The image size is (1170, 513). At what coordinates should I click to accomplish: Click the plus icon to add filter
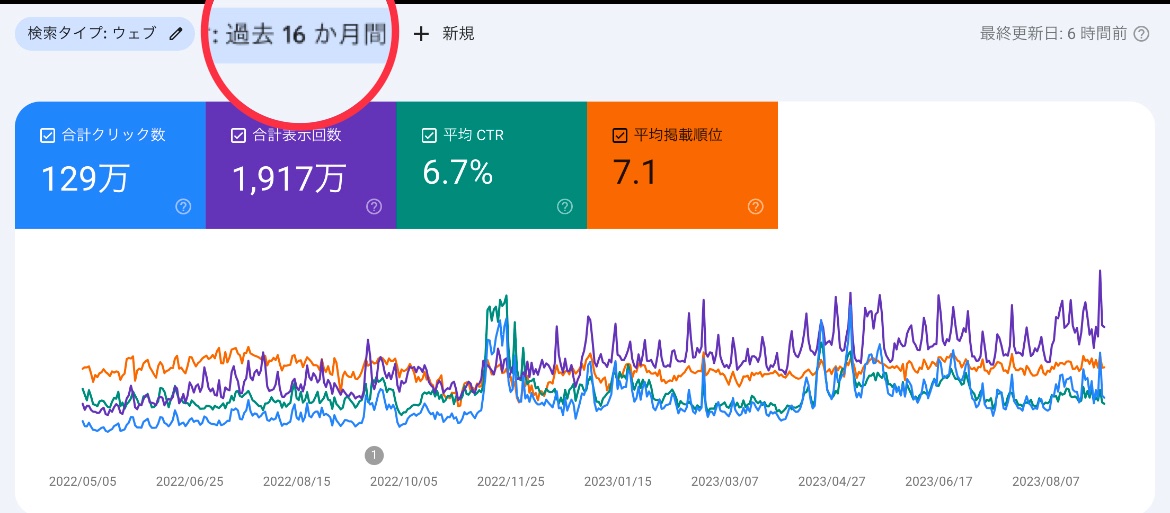click(422, 34)
